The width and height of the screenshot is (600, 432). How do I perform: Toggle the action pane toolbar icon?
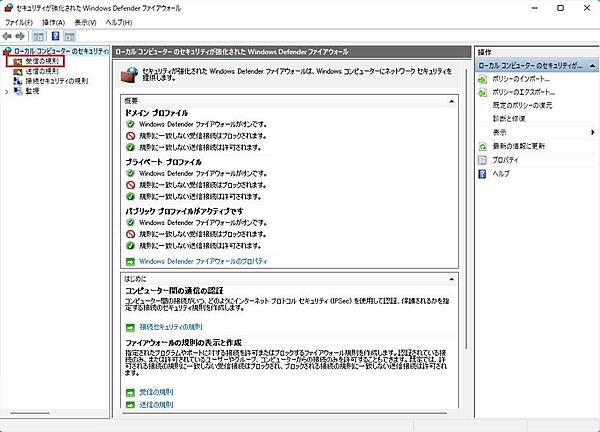pyautogui.click(x=69, y=36)
